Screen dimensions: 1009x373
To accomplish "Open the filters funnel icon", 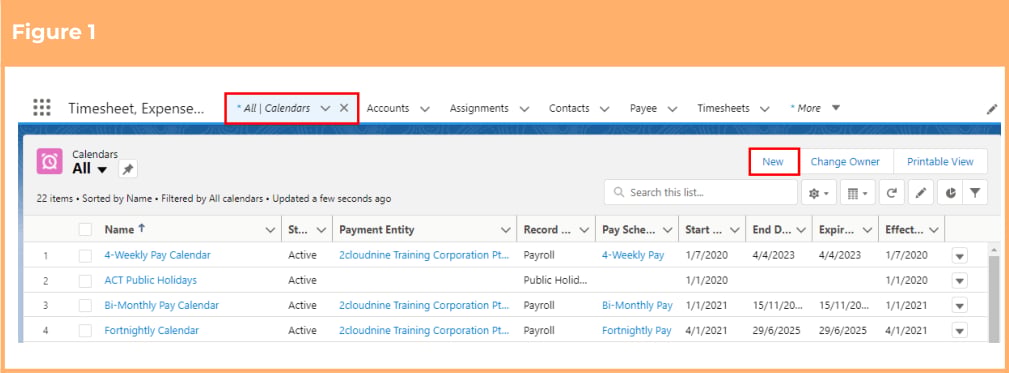I will (975, 193).
